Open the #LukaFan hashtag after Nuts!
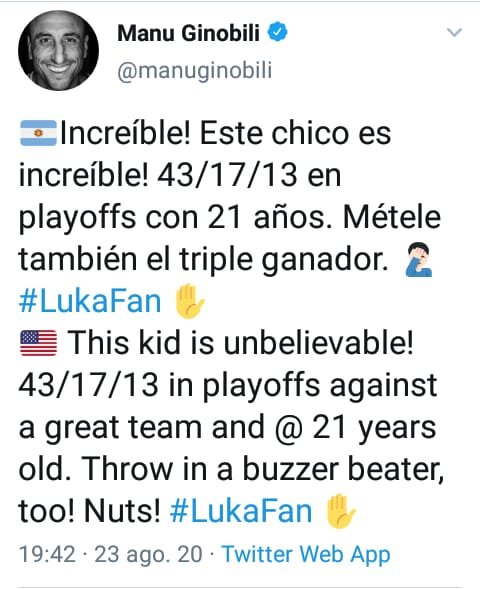 click(241, 511)
